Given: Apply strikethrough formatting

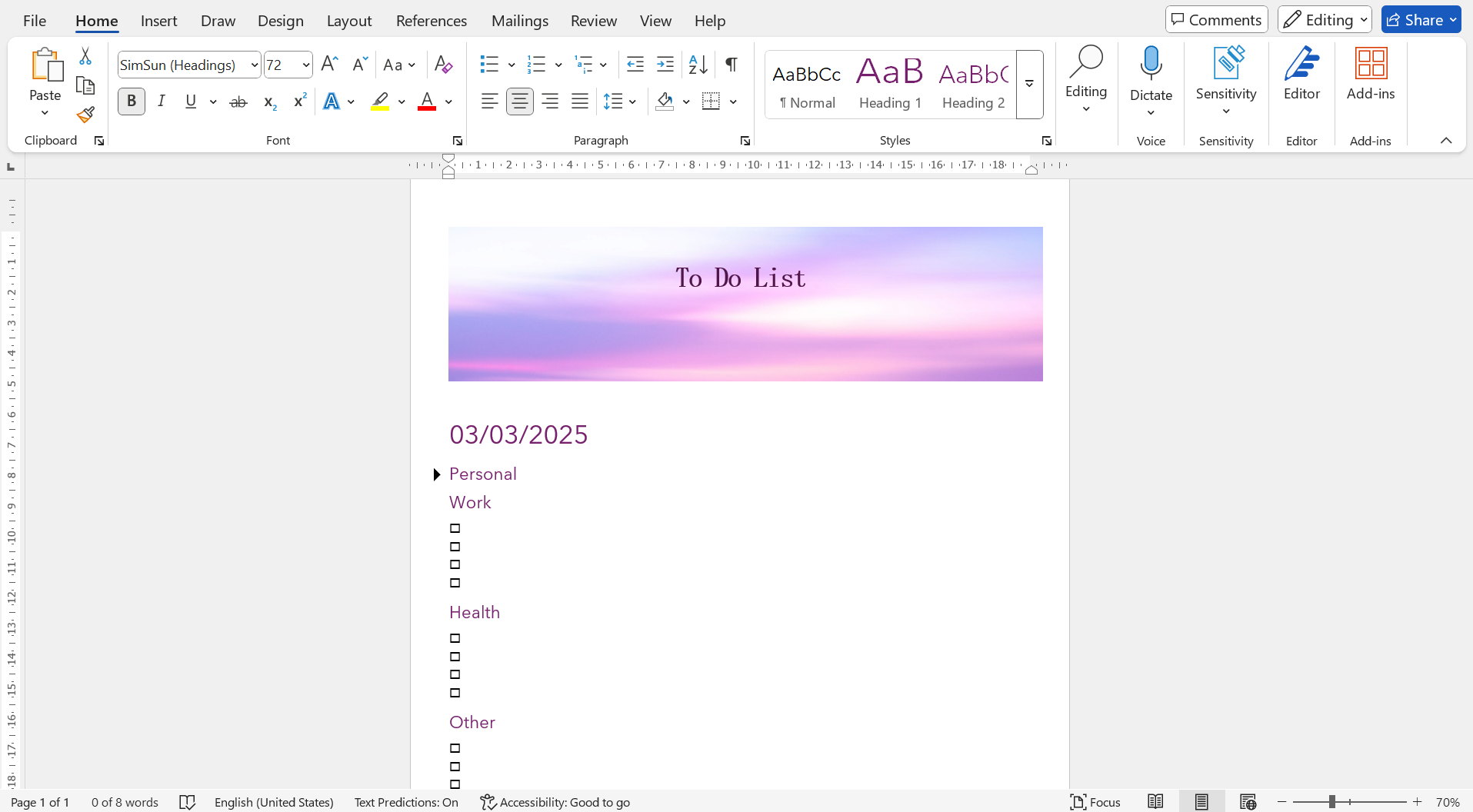Looking at the screenshot, I should click(x=238, y=101).
